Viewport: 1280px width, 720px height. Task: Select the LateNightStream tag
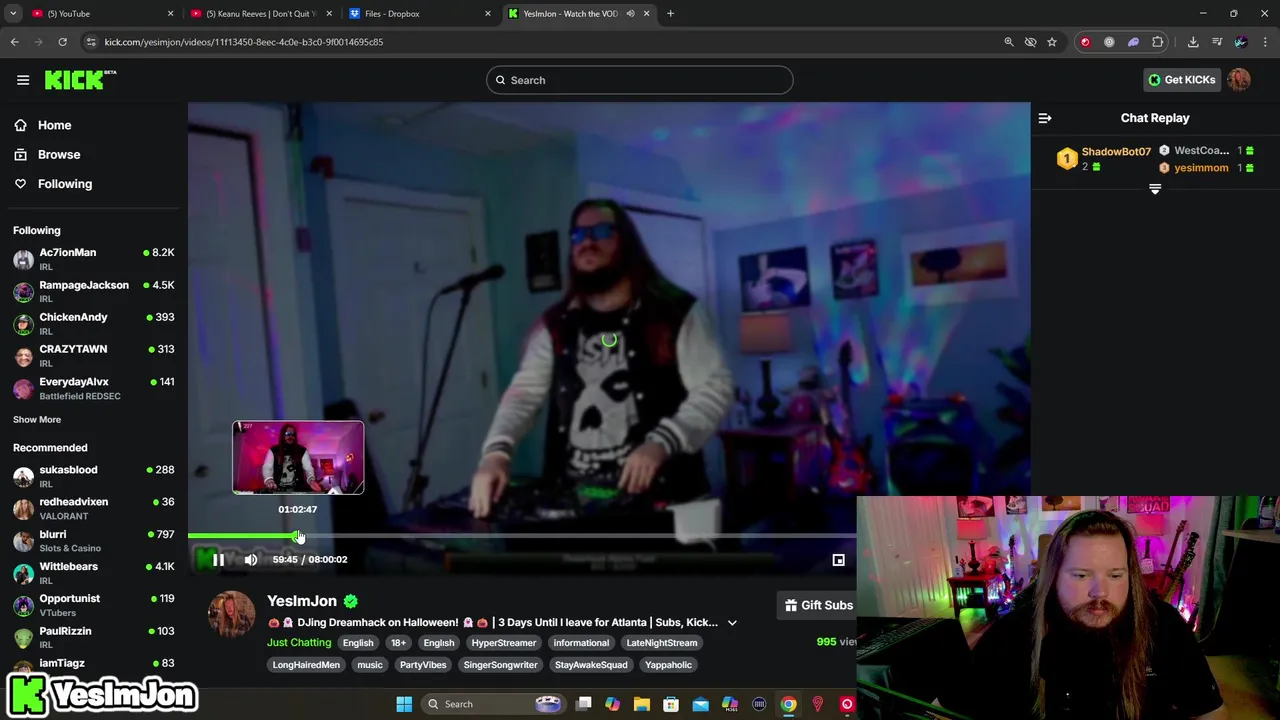(x=662, y=643)
